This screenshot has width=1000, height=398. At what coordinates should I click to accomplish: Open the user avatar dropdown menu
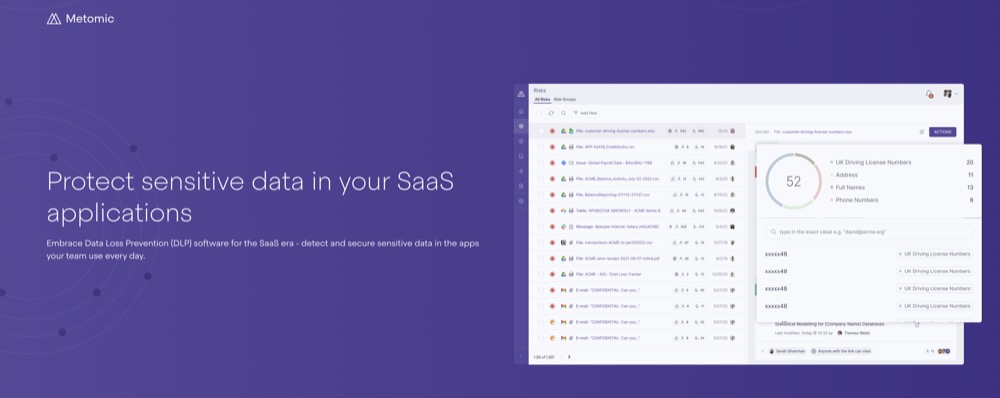coord(950,94)
